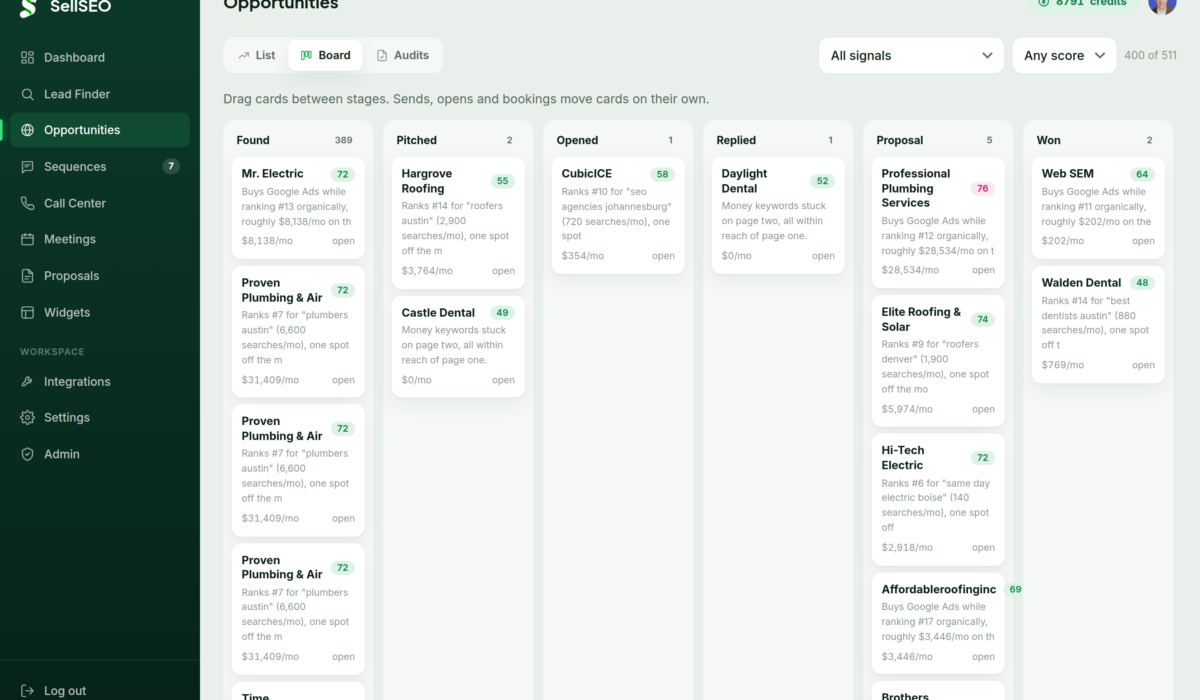Image resolution: width=1200 pixels, height=700 pixels.
Task: Open the user avatar menu
Action: click(x=1162, y=4)
